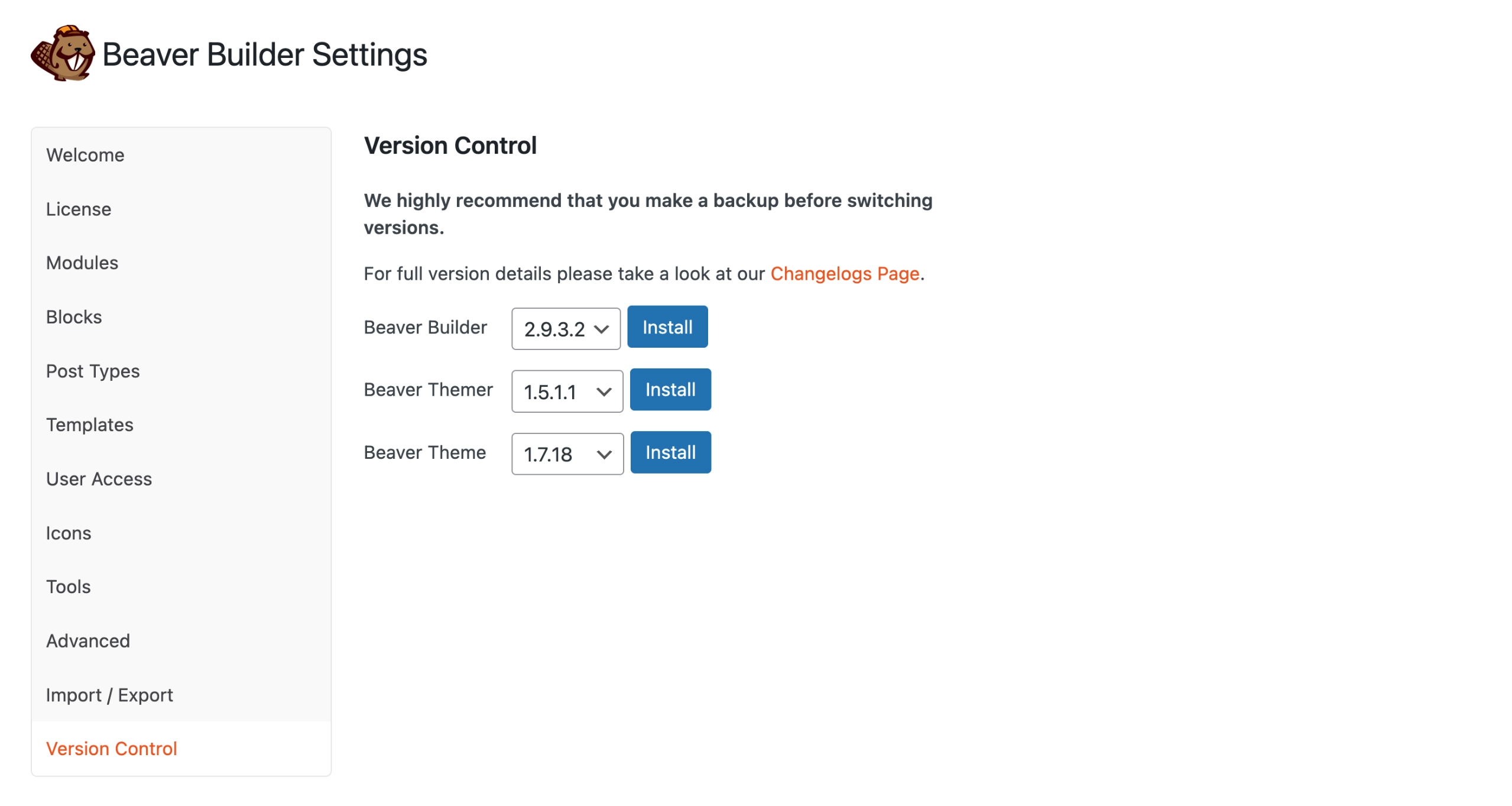Install Beaver Builder version 2.9.3.2

(x=667, y=326)
